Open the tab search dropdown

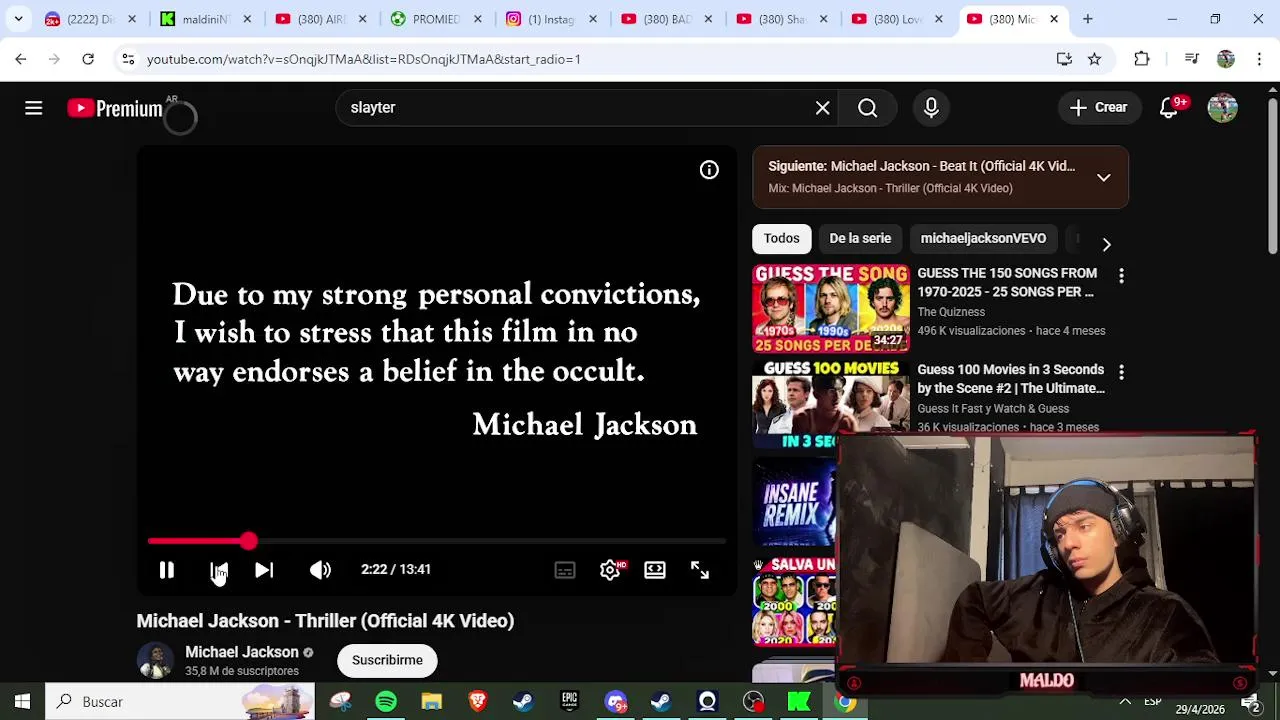18,19
